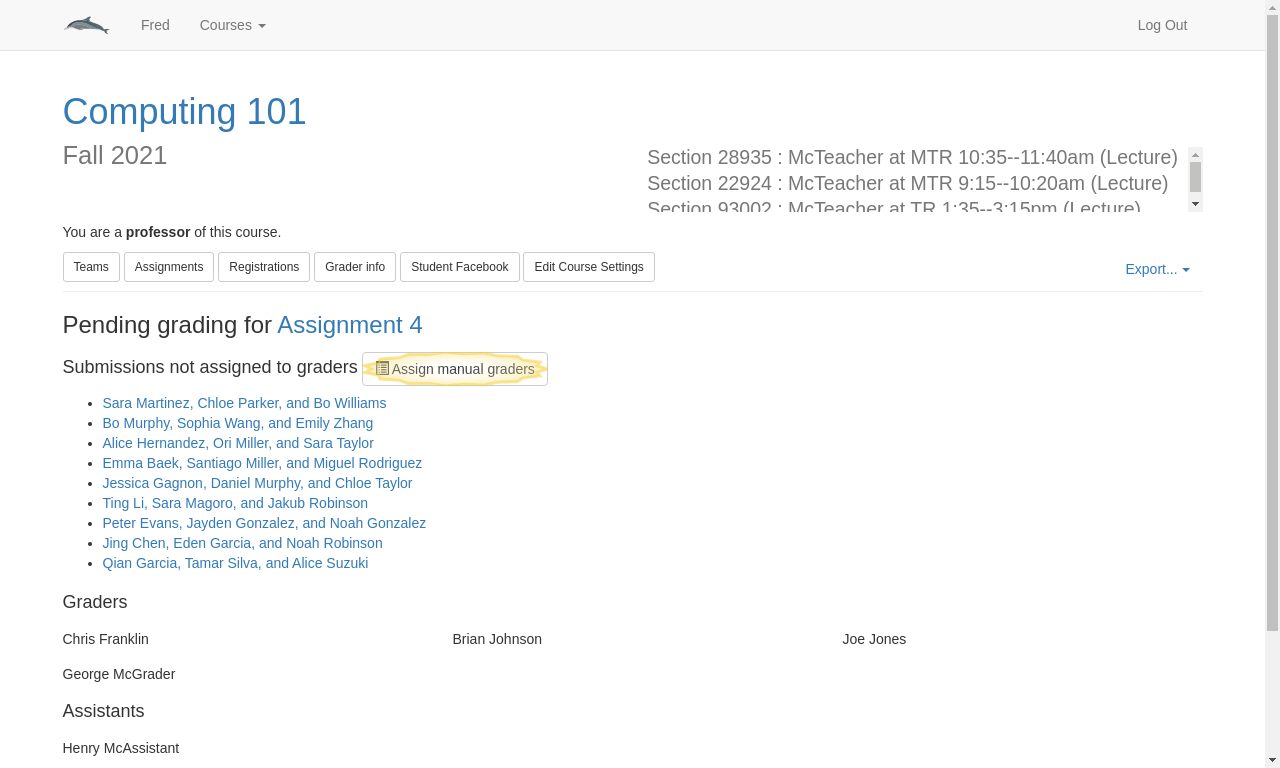The image size is (1280, 768).
Task: Go to the Assignments page
Action: pos(169,267)
